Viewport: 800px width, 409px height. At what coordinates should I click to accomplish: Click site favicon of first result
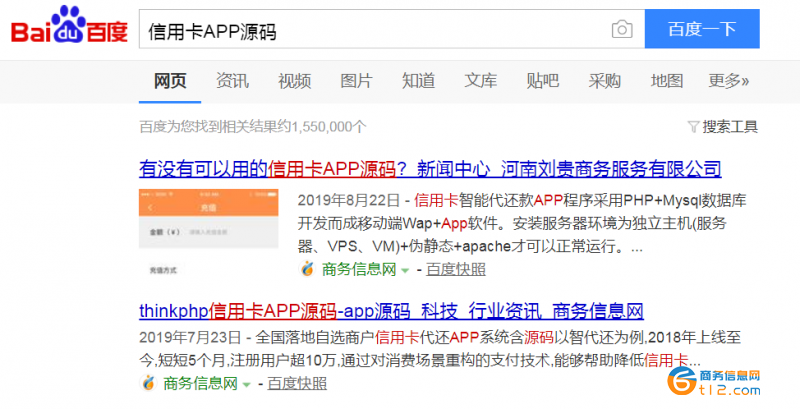(x=307, y=269)
